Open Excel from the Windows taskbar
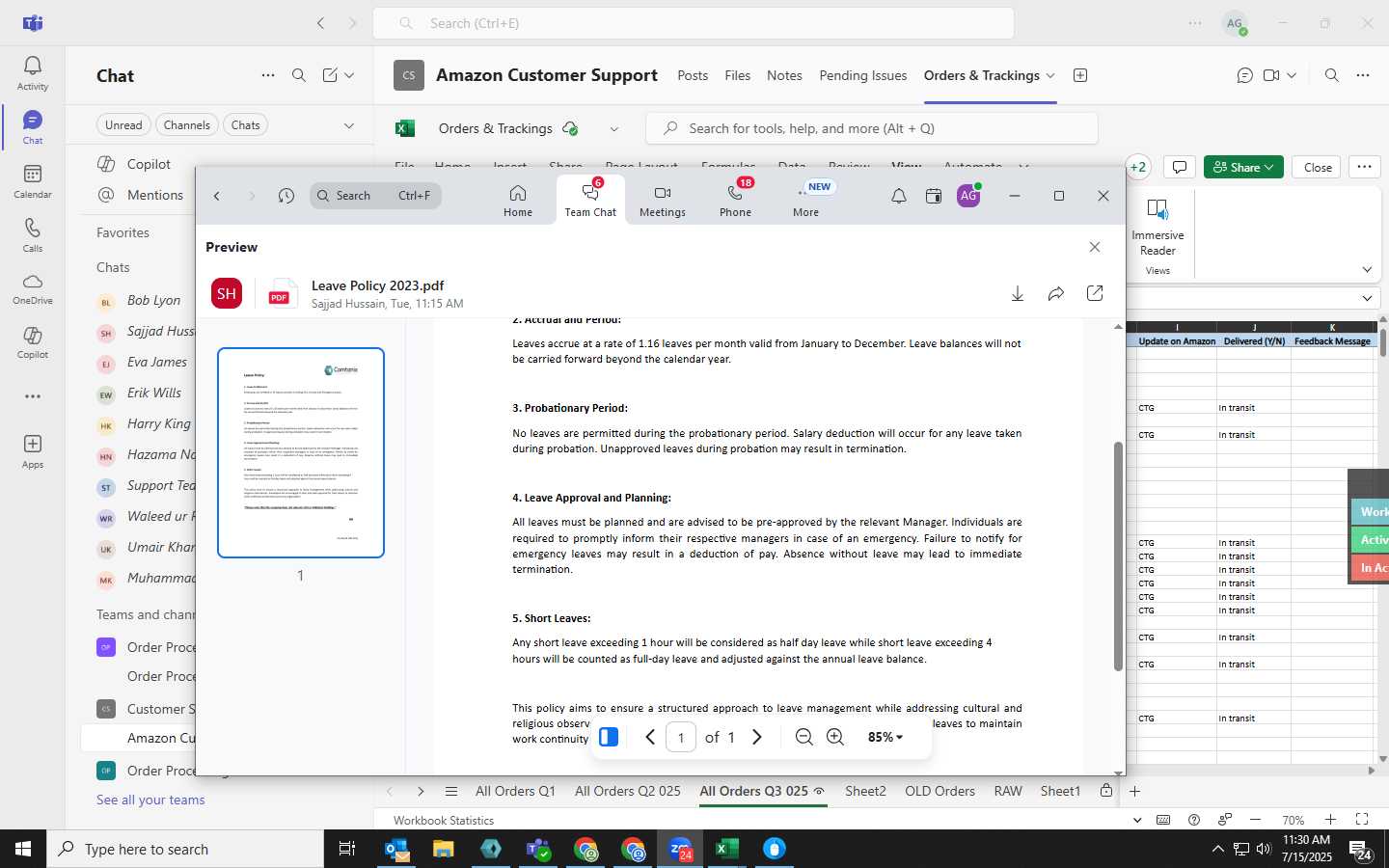 [x=726, y=849]
